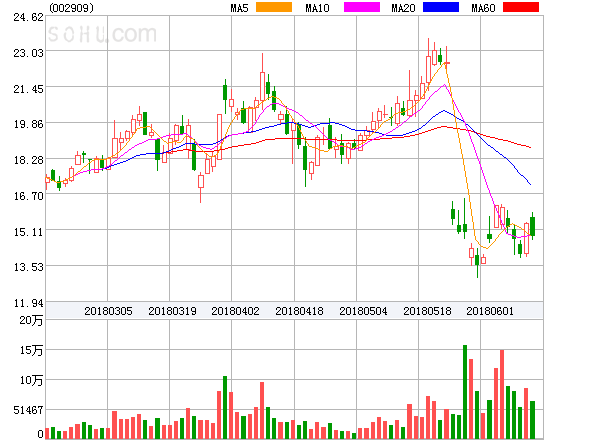
Task: Click the 20180418 date label
Action: coord(299,311)
